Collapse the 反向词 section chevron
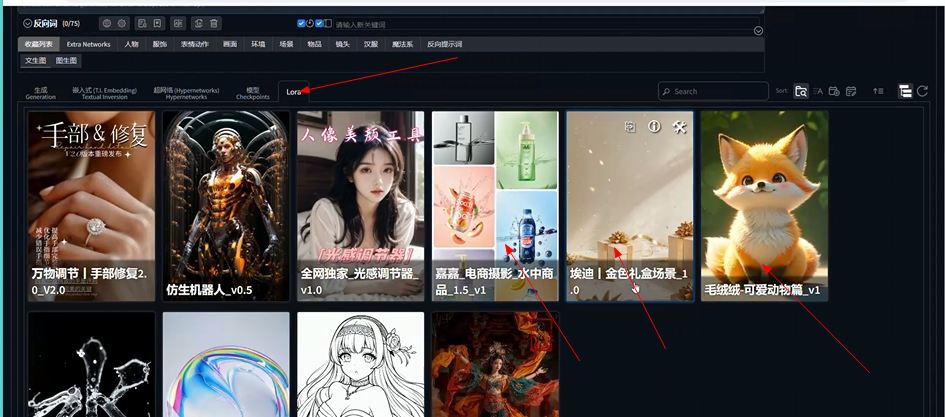Screen dimensions: 945x417 pos(27,24)
